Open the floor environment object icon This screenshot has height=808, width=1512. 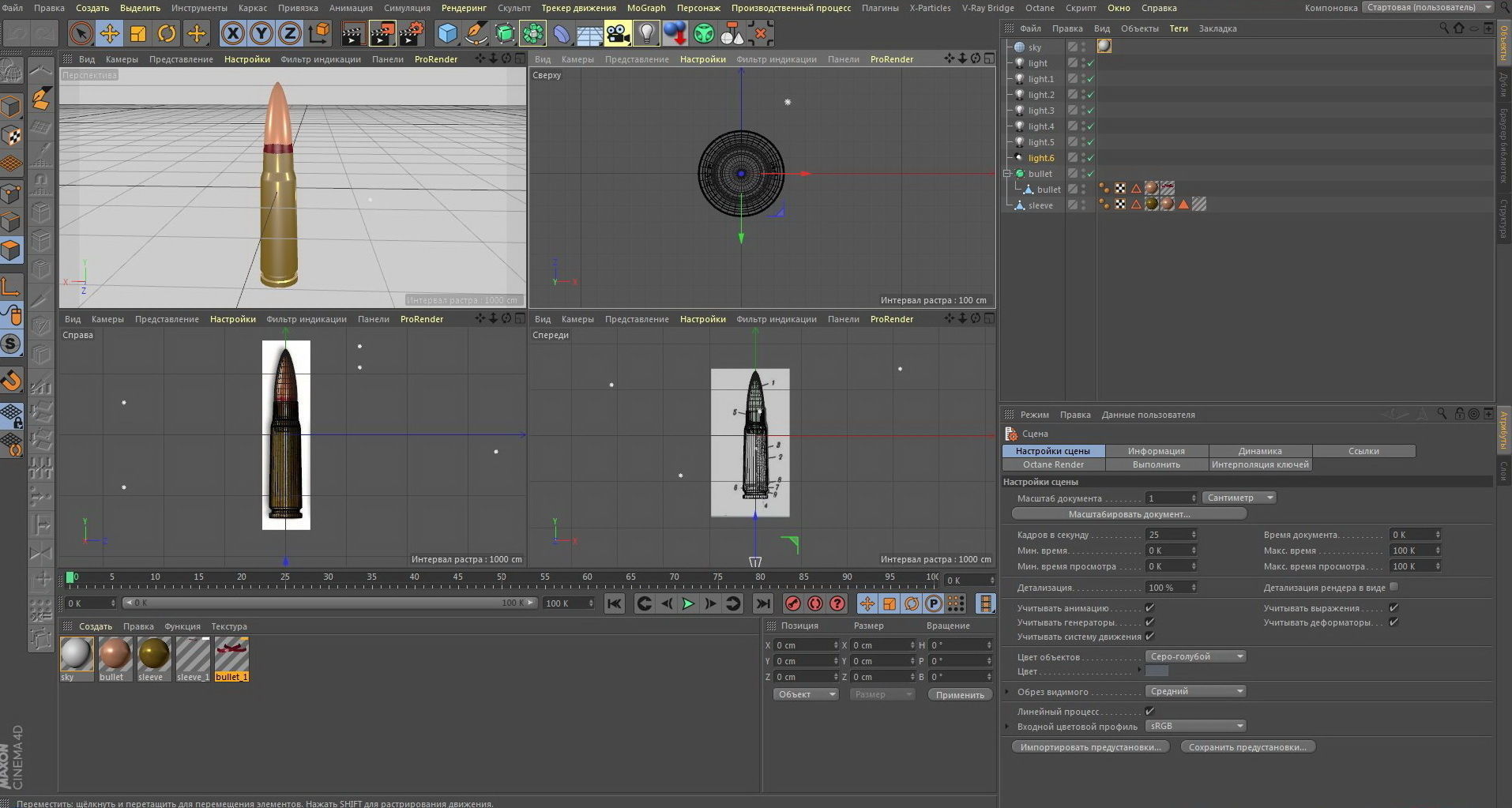(589, 33)
